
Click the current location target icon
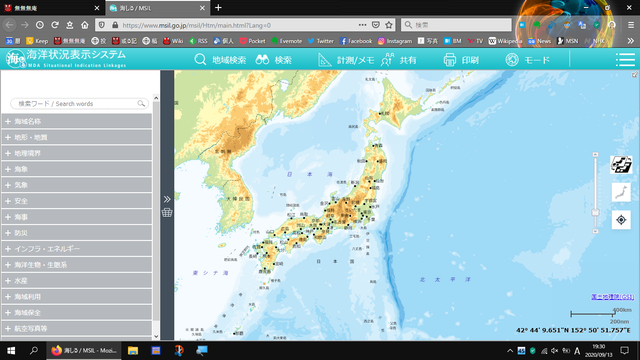tap(621, 220)
